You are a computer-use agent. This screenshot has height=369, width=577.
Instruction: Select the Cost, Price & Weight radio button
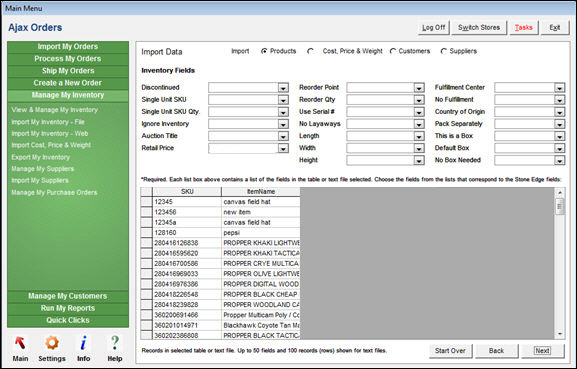310,51
